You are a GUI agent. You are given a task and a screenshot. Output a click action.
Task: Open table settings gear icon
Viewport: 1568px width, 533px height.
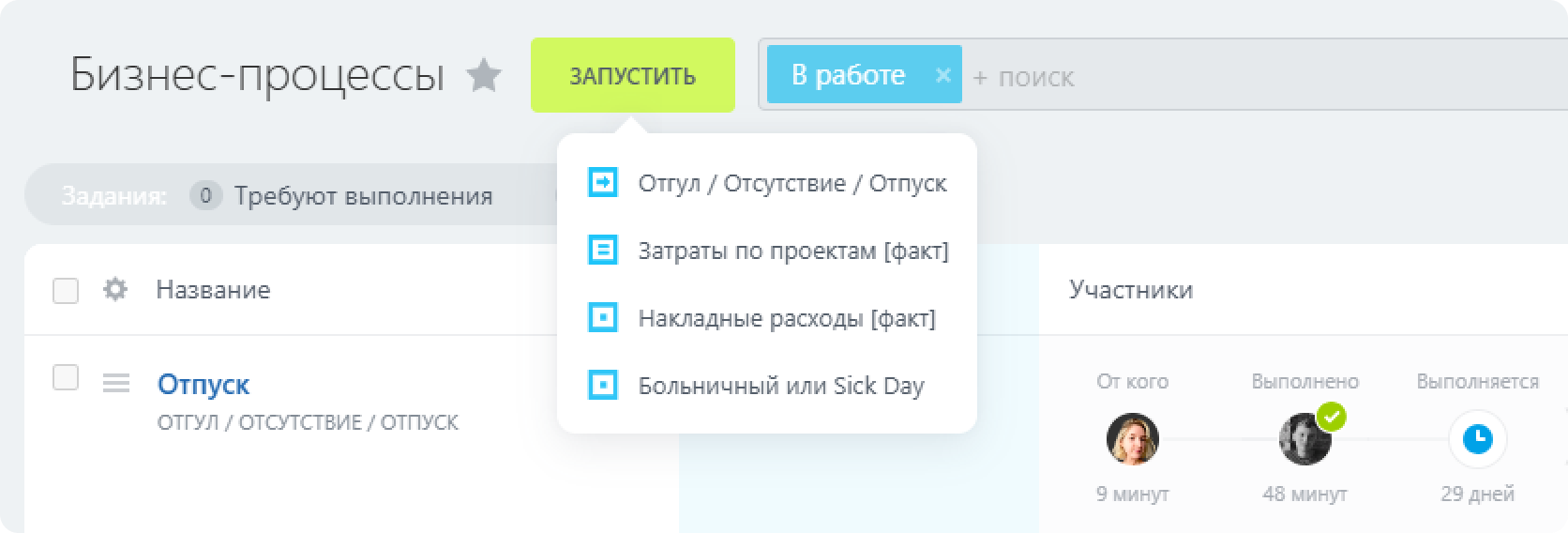[115, 290]
